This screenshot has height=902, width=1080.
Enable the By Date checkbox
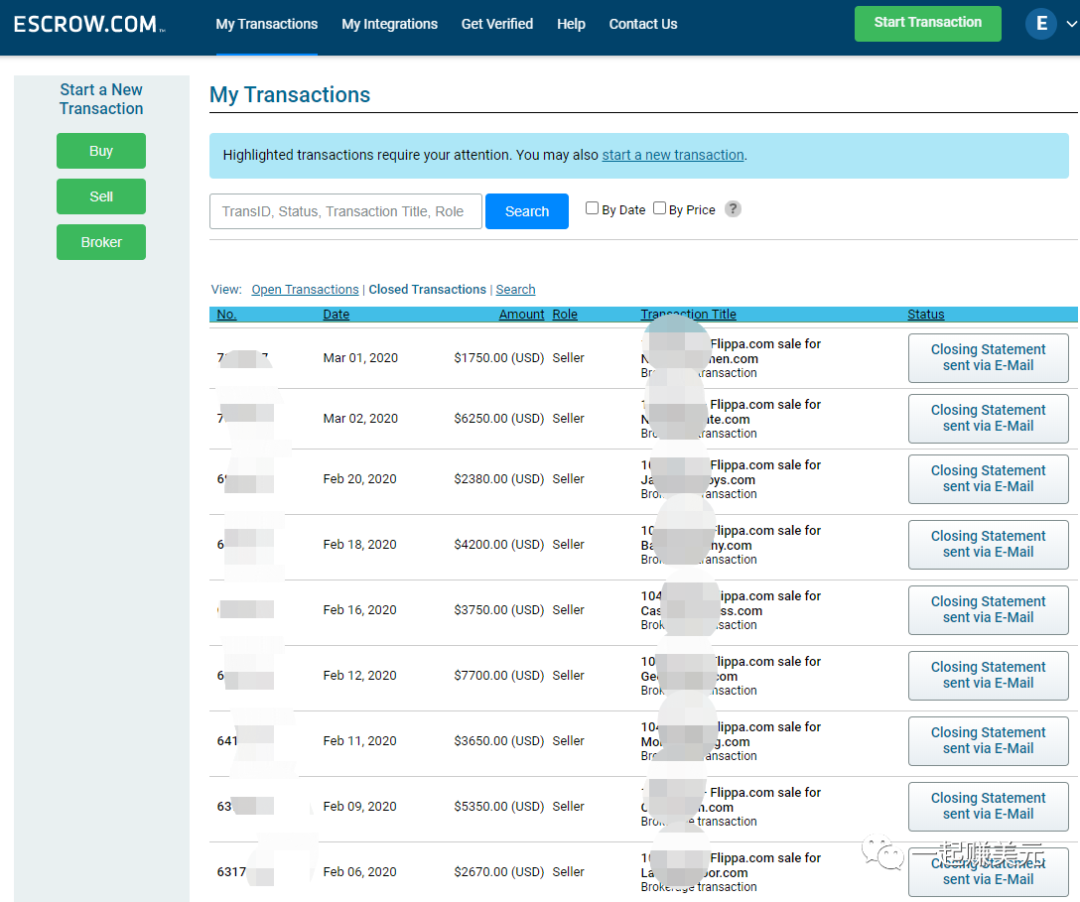[x=592, y=208]
